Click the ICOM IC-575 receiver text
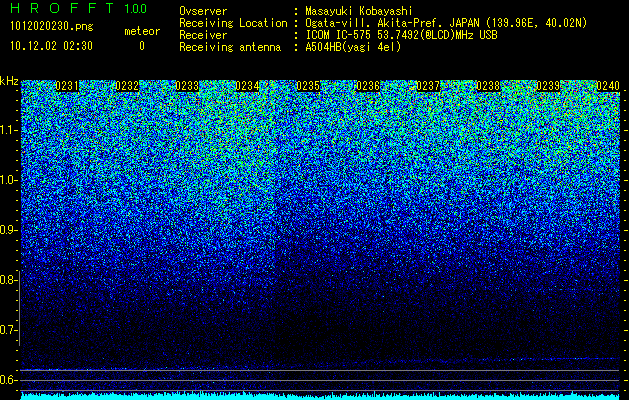Image resolution: width=629 pixels, height=400 pixels. pyautogui.click(x=401, y=35)
